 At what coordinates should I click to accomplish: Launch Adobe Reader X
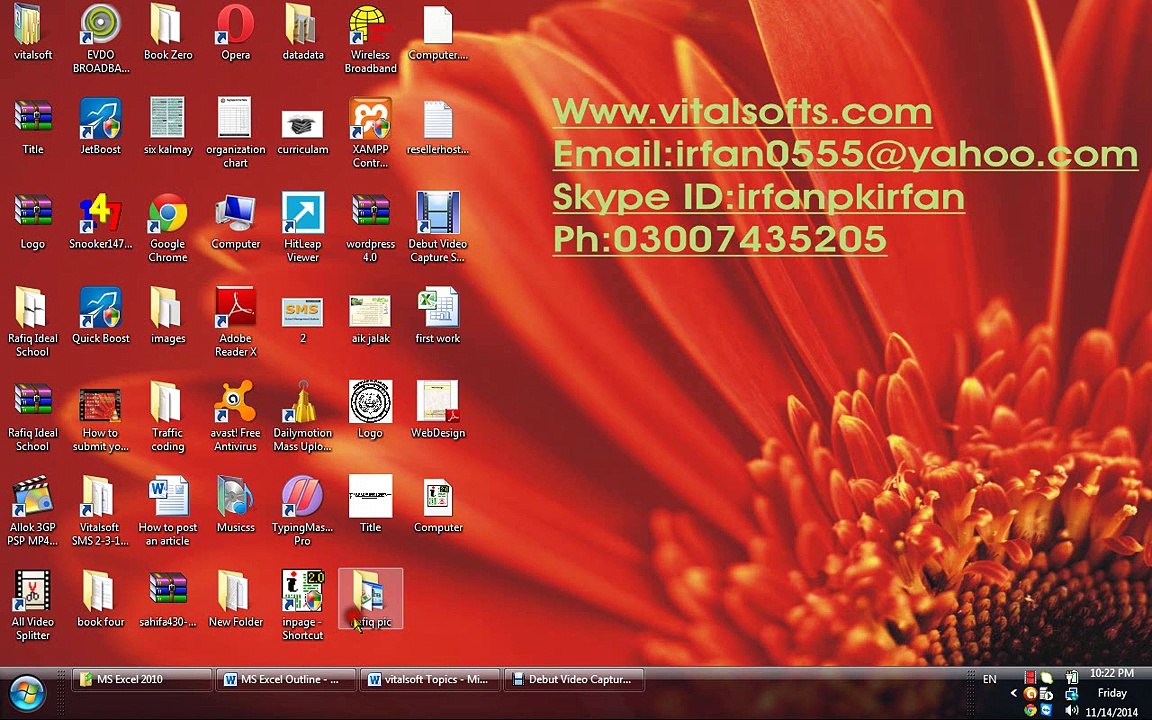click(x=235, y=322)
